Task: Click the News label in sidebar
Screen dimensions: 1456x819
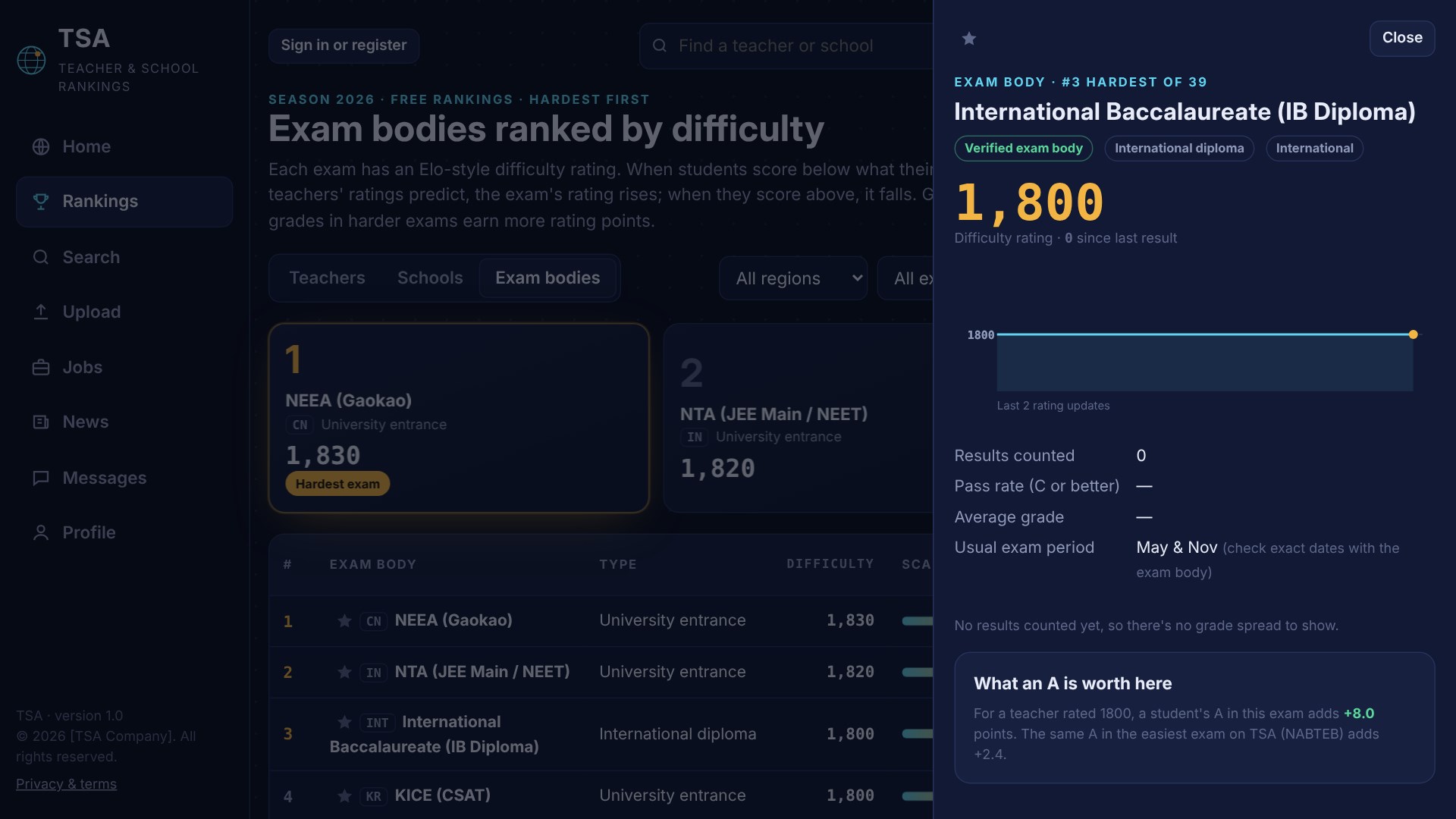Action: coord(85,422)
